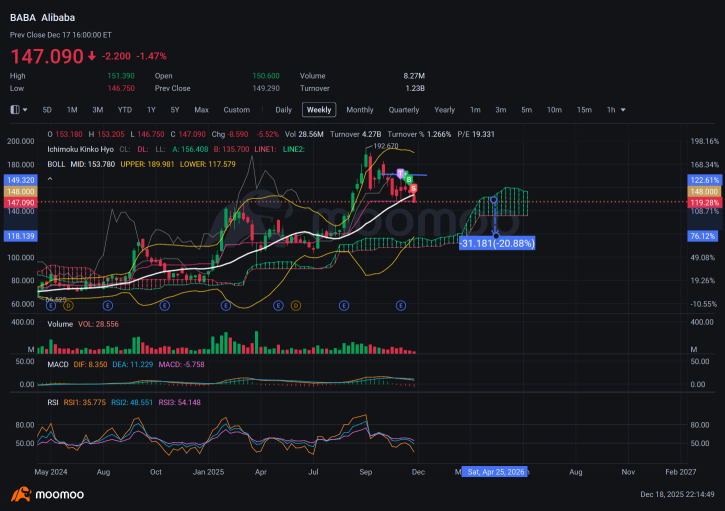This screenshot has width=725, height=511.
Task: Select the 15m intraday interval
Action: point(584,110)
